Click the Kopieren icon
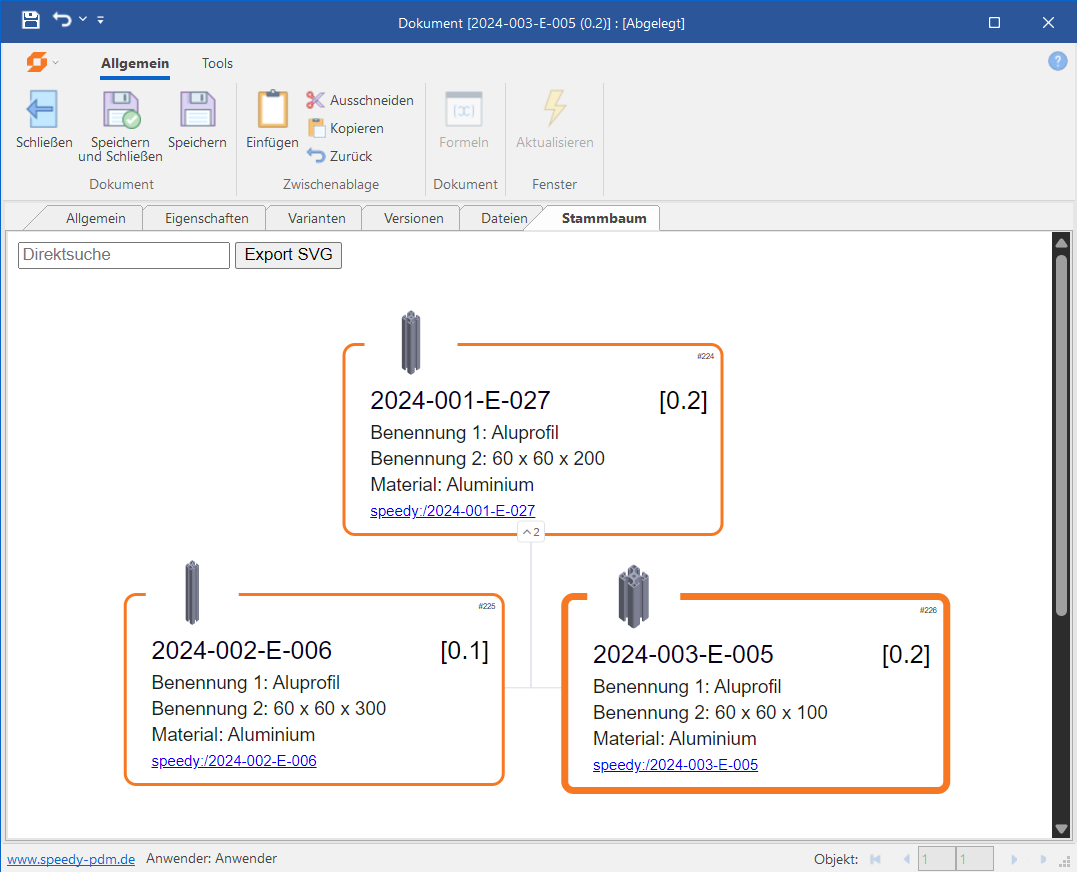The height and width of the screenshot is (872, 1077). coord(316,128)
